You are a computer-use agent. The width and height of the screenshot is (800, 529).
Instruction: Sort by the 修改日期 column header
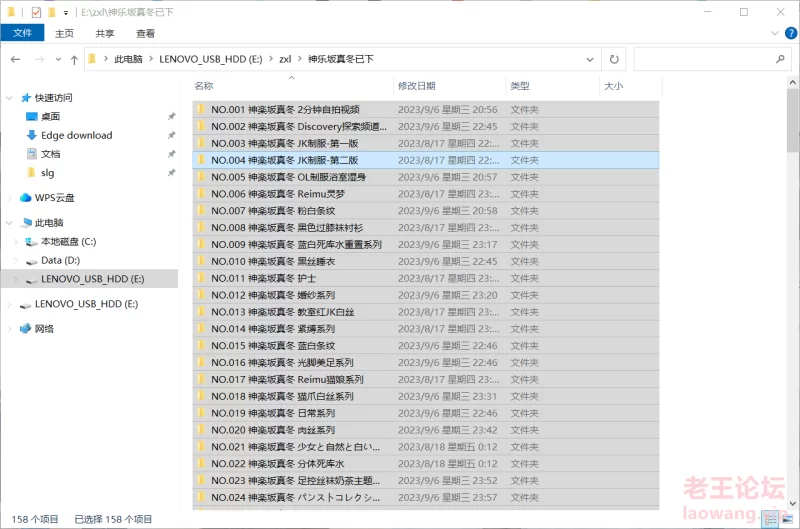(451, 86)
